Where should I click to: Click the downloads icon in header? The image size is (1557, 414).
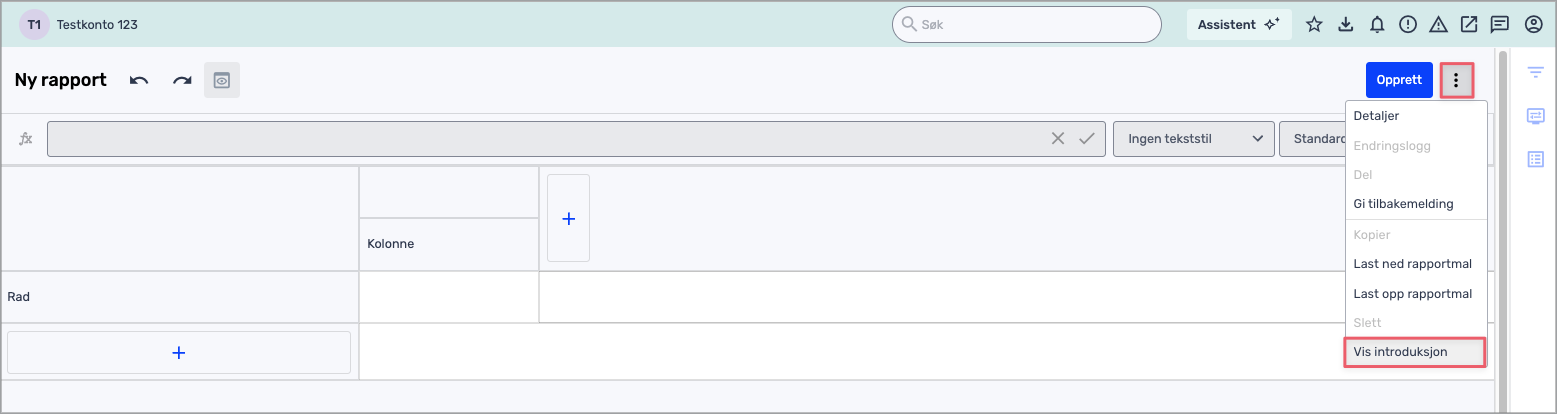pos(1345,24)
